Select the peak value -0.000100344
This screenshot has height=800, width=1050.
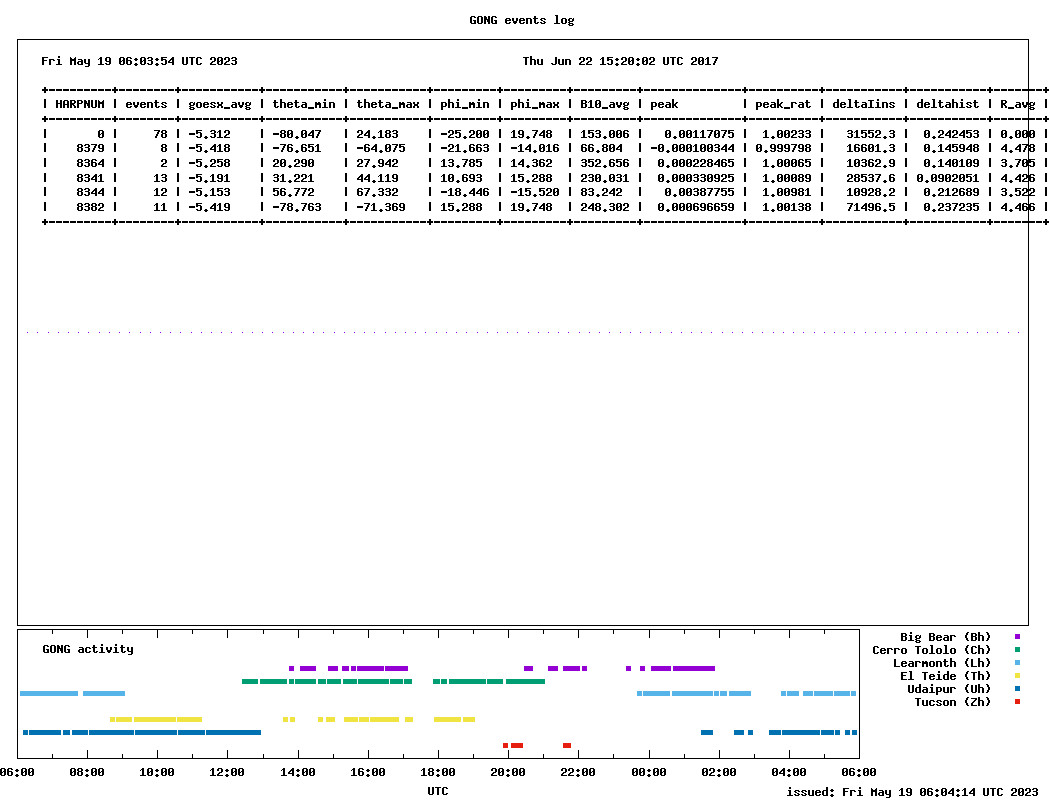692,149
